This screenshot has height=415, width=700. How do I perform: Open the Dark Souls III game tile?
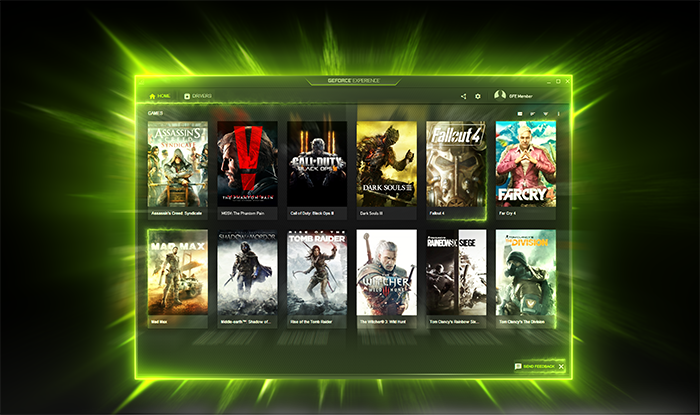pos(387,170)
